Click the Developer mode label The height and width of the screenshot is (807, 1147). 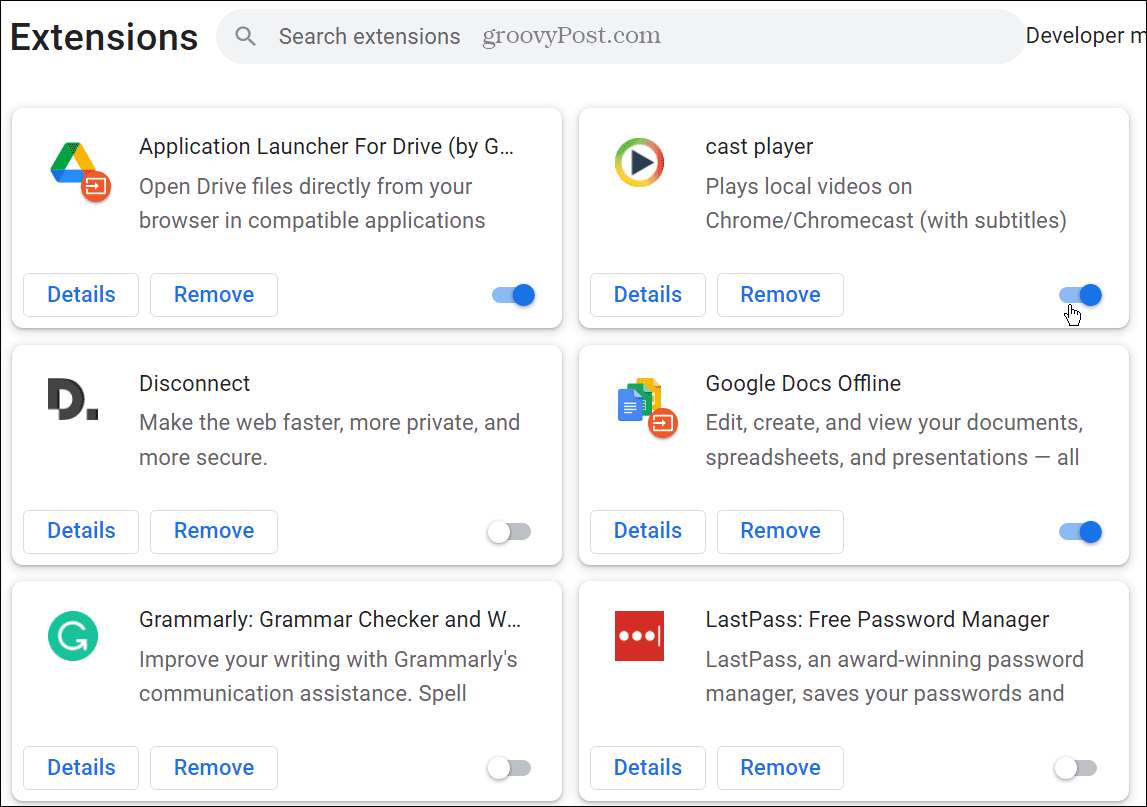(1086, 36)
